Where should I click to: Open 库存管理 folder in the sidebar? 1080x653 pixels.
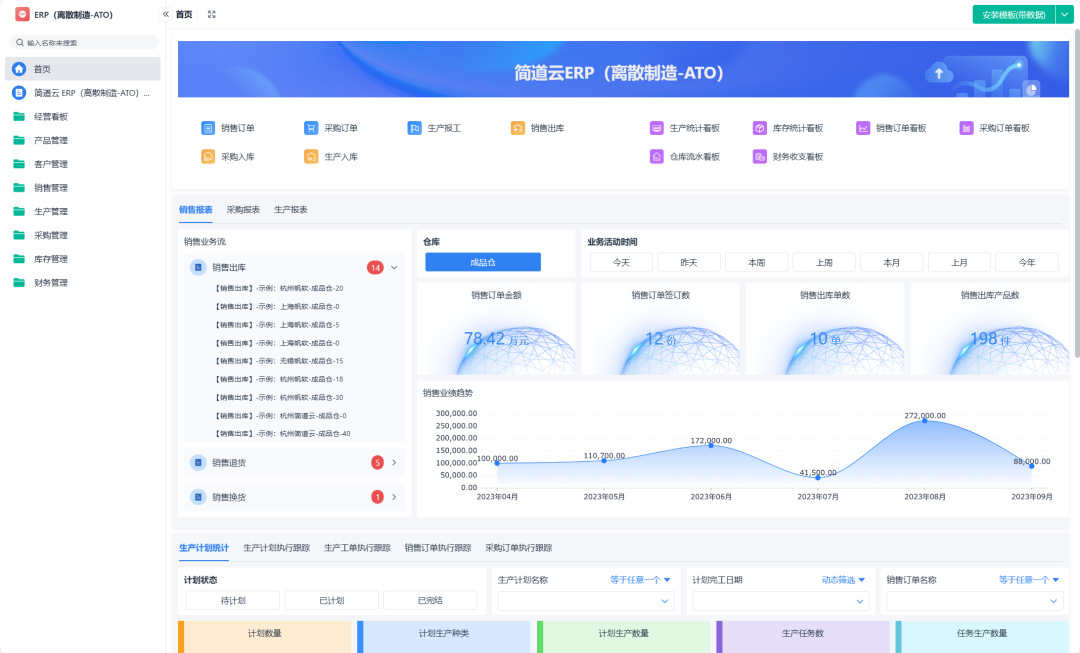(51, 259)
